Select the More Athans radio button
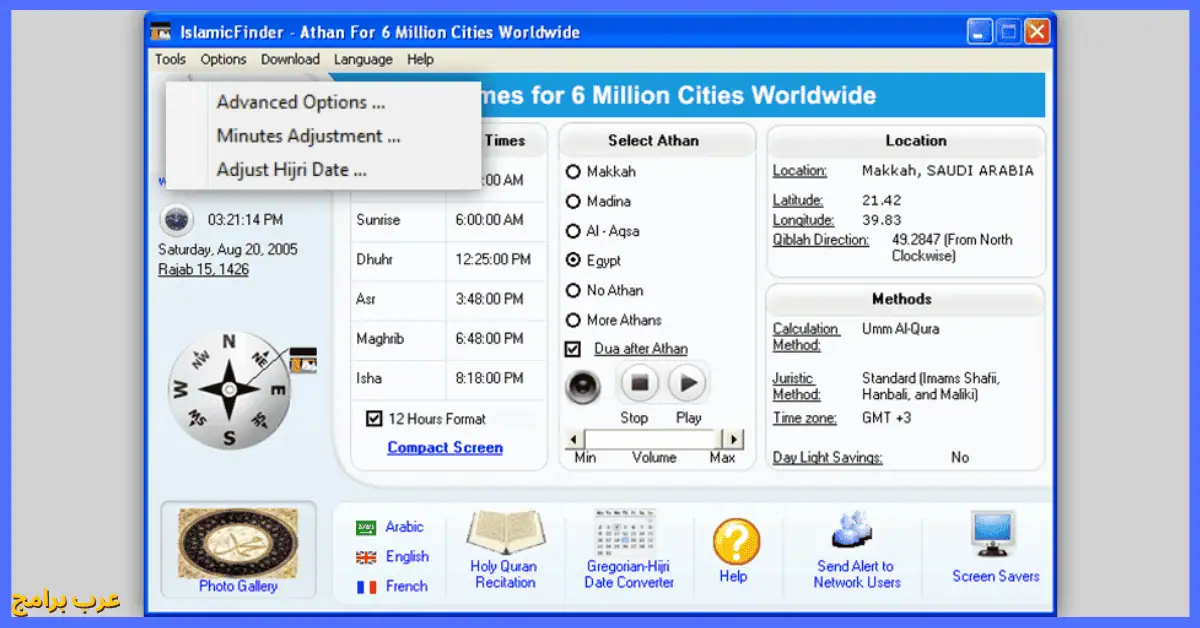This screenshot has width=1200, height=628. point(573,321)
